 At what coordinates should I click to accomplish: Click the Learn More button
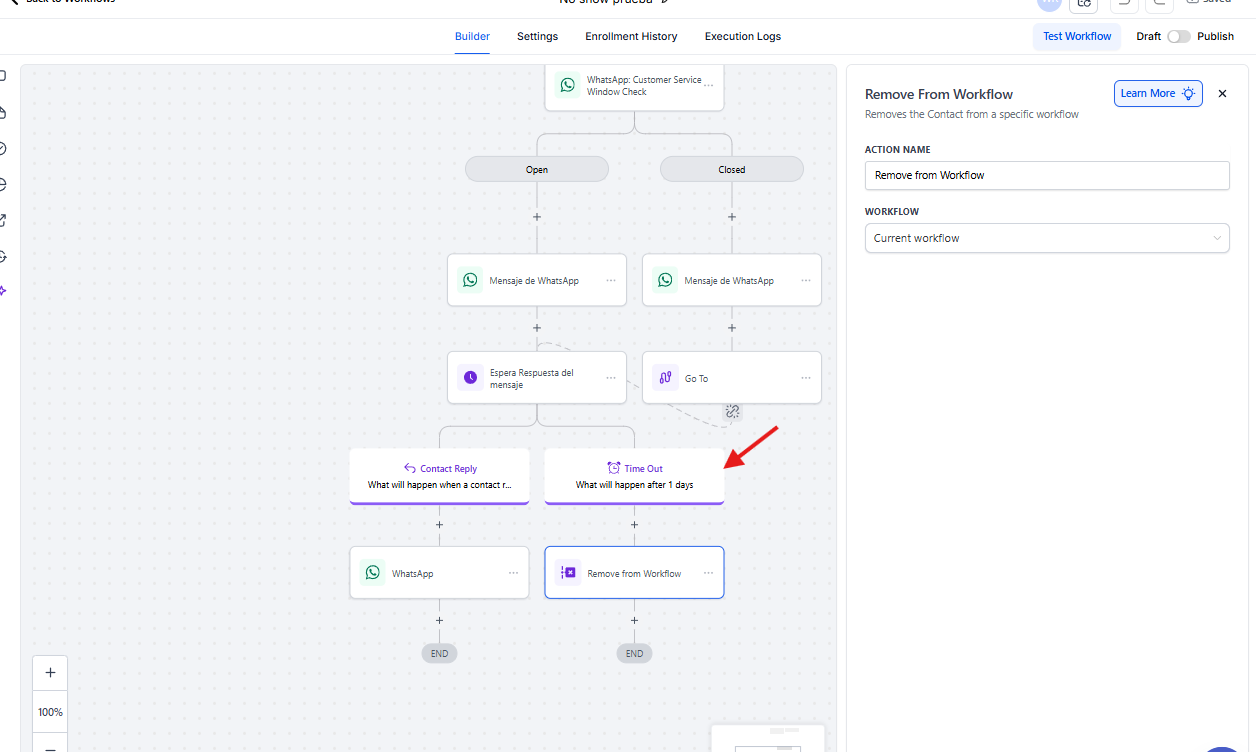tap(1157, 93)
